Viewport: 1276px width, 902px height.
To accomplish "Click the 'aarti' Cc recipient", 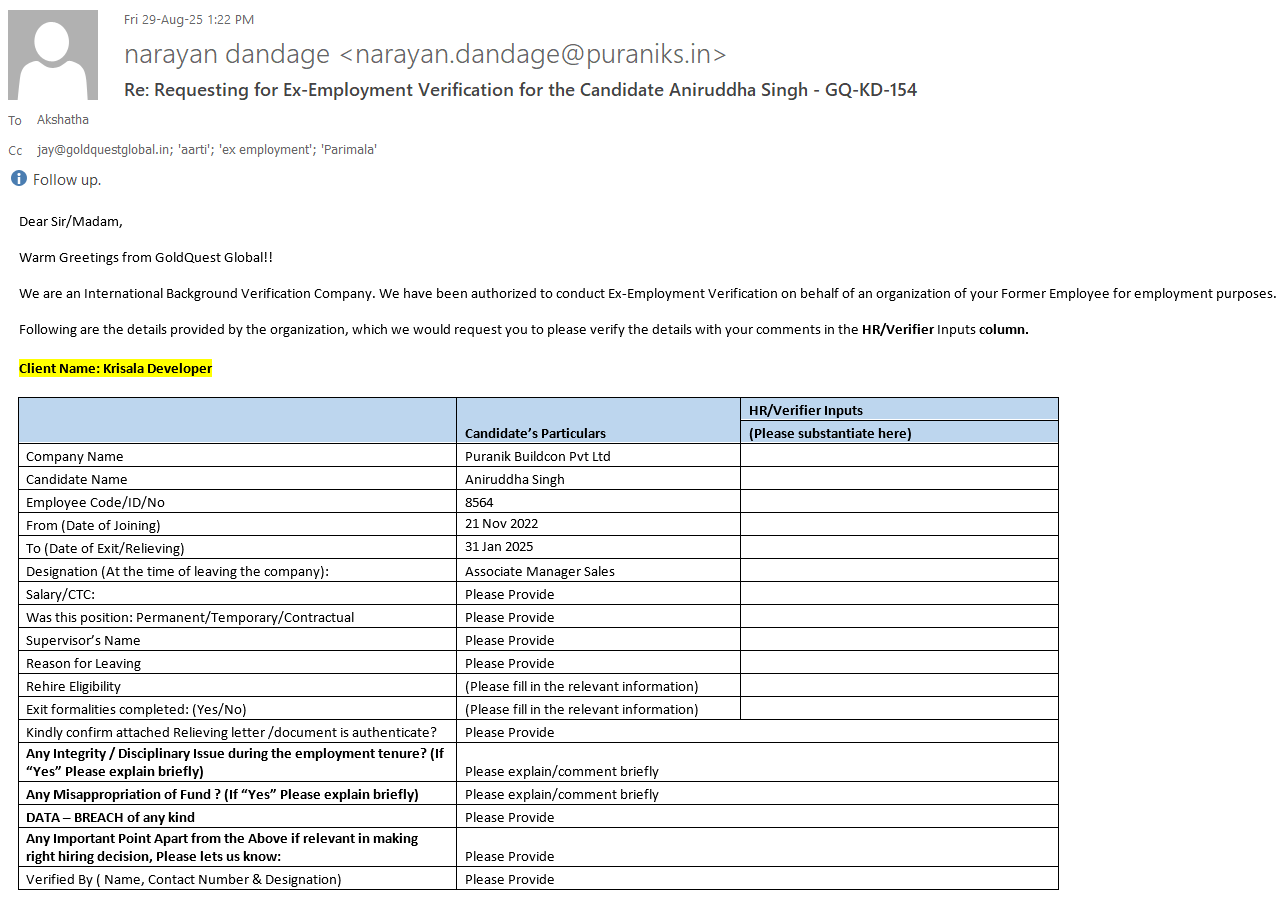I will [194, 150].
